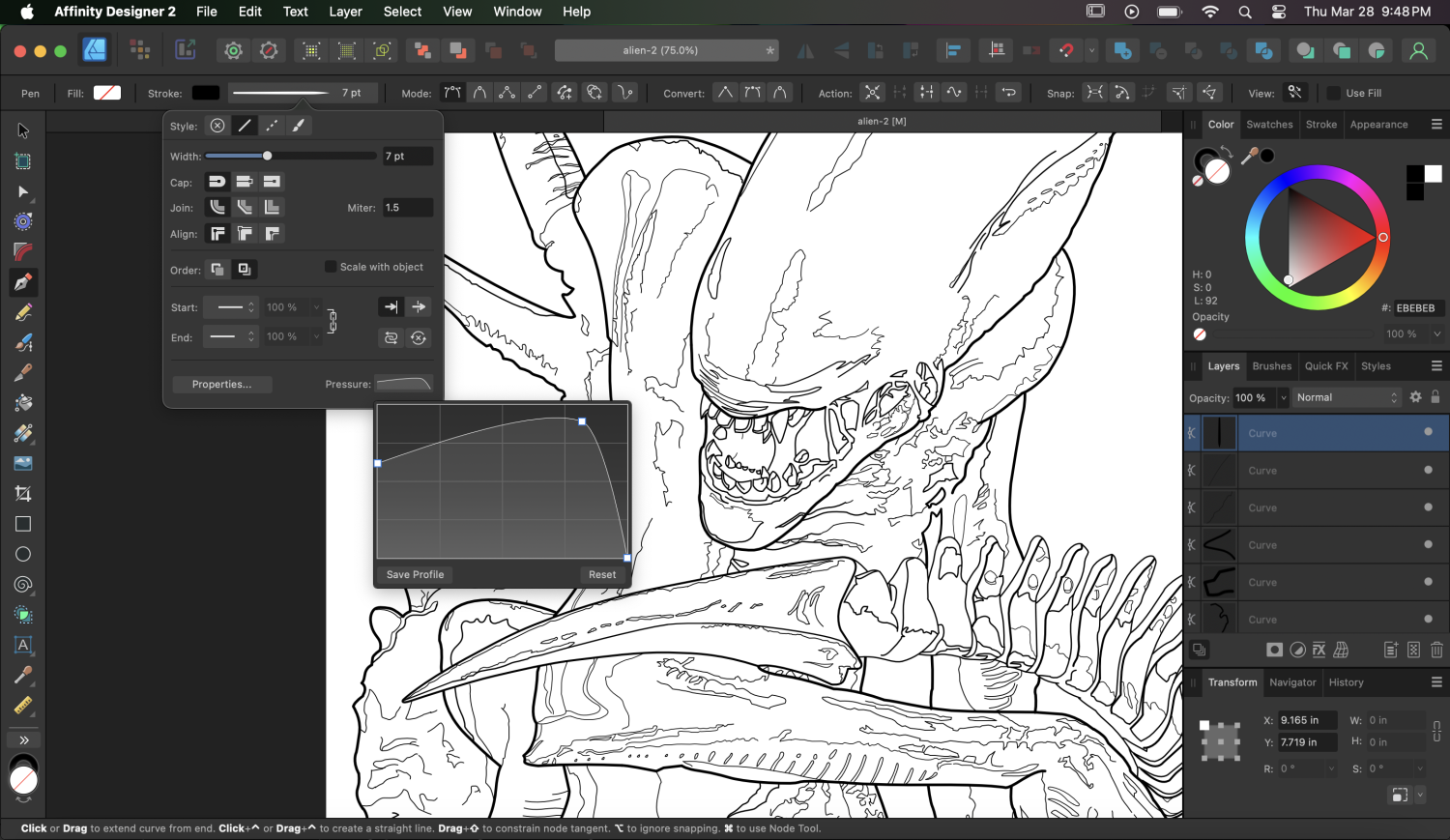1450x840 pixels.
Task: Select the Node tool
Action: (23, 191)
